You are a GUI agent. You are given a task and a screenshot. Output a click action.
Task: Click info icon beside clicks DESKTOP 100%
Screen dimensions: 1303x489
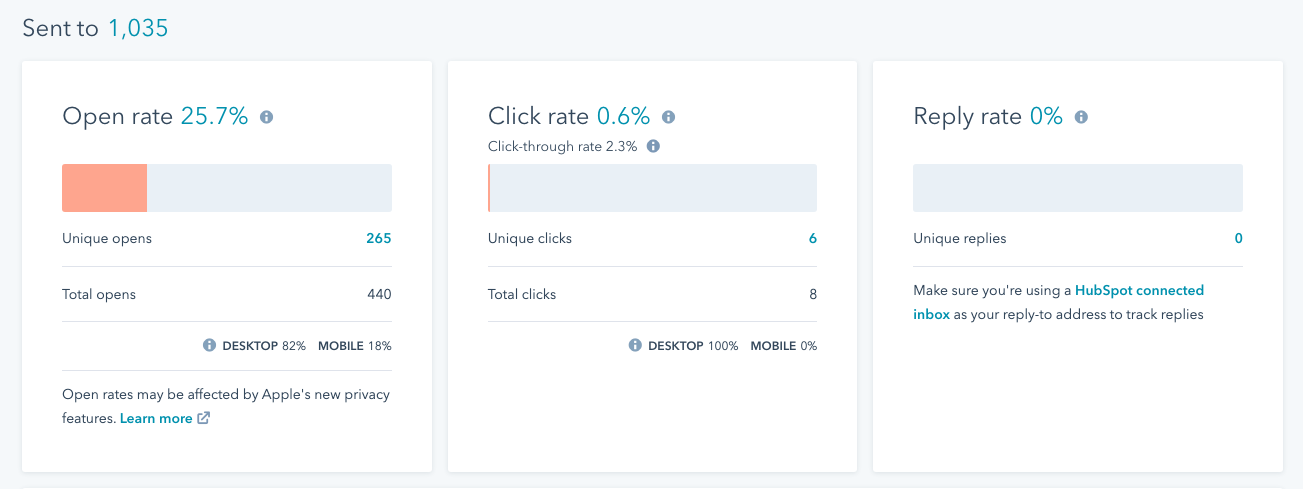[x=635, y=346]
